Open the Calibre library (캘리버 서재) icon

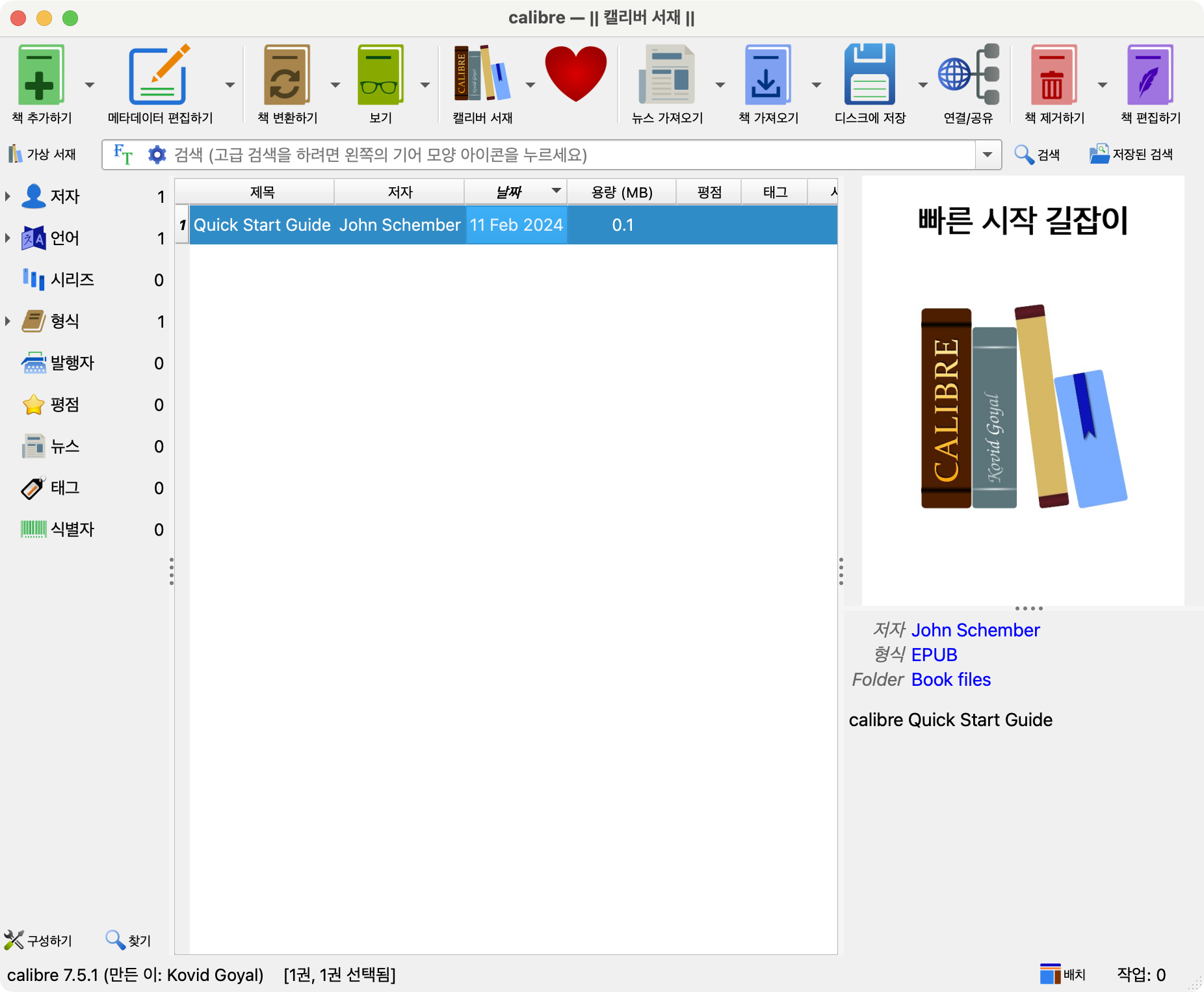[482, 73]
